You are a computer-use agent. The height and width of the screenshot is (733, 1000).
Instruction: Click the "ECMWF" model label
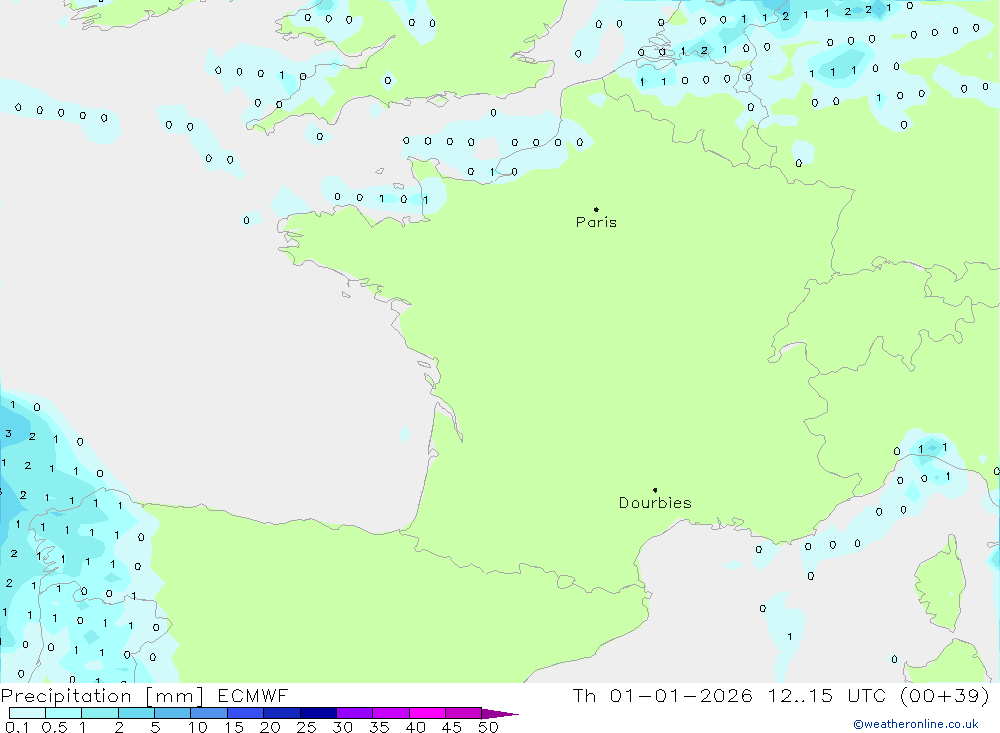coord(253,696)
